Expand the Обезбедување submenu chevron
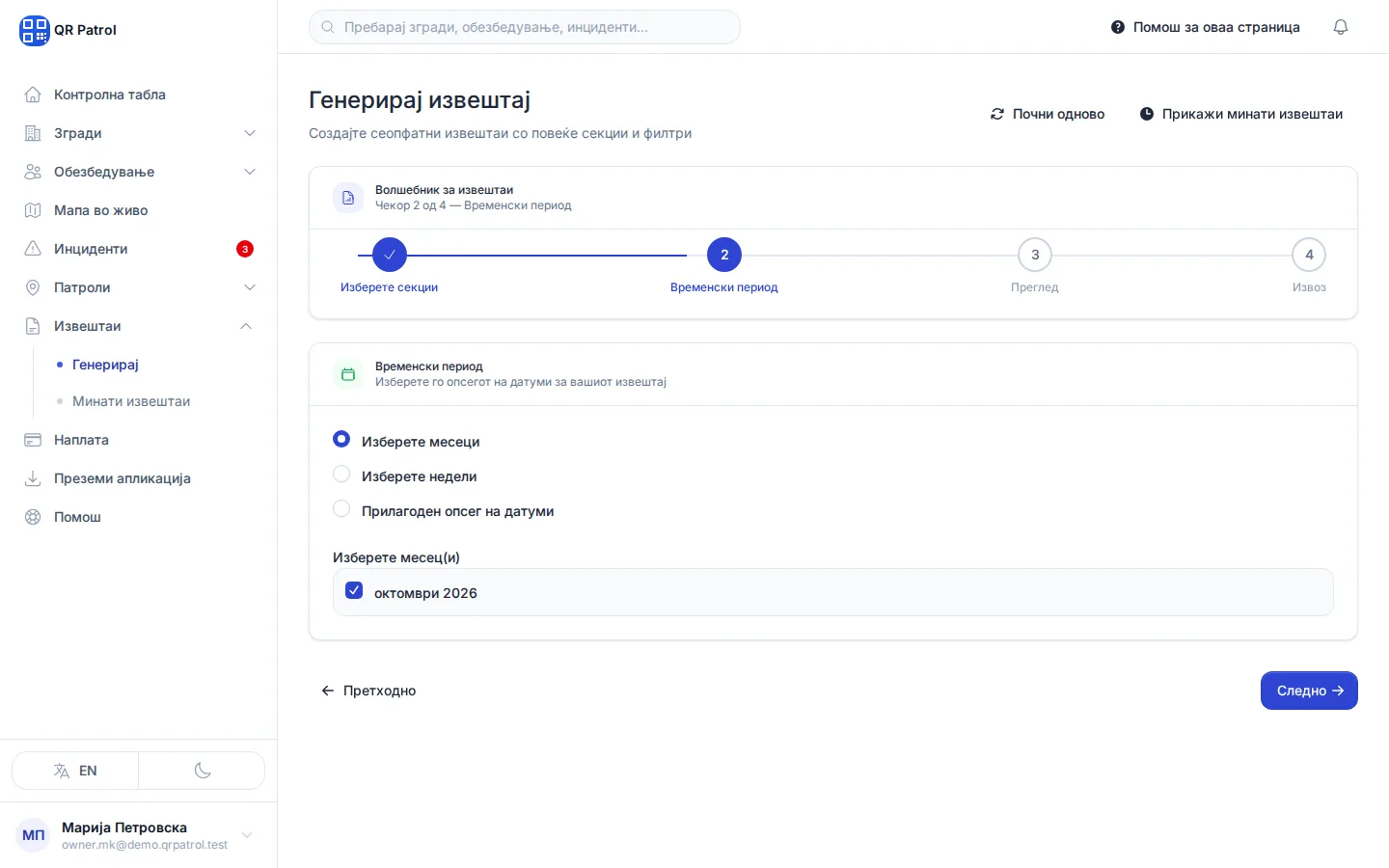1389x868 pixels. coord(250,172)
